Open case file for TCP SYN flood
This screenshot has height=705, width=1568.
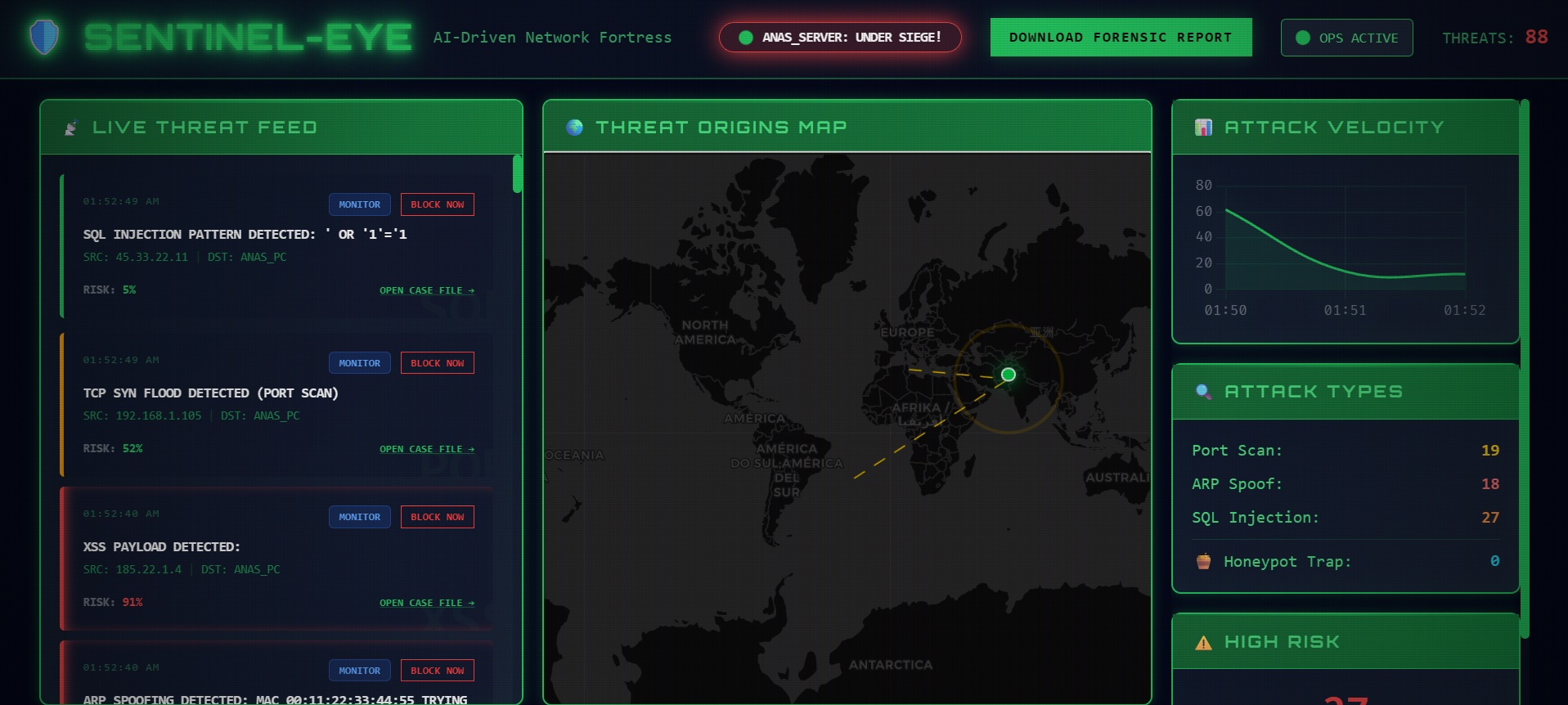pos(427,449)
